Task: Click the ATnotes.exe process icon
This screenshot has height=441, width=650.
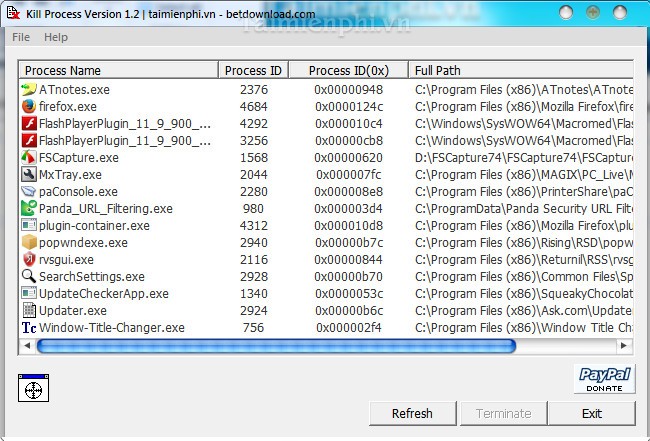Action: [29, 90]
